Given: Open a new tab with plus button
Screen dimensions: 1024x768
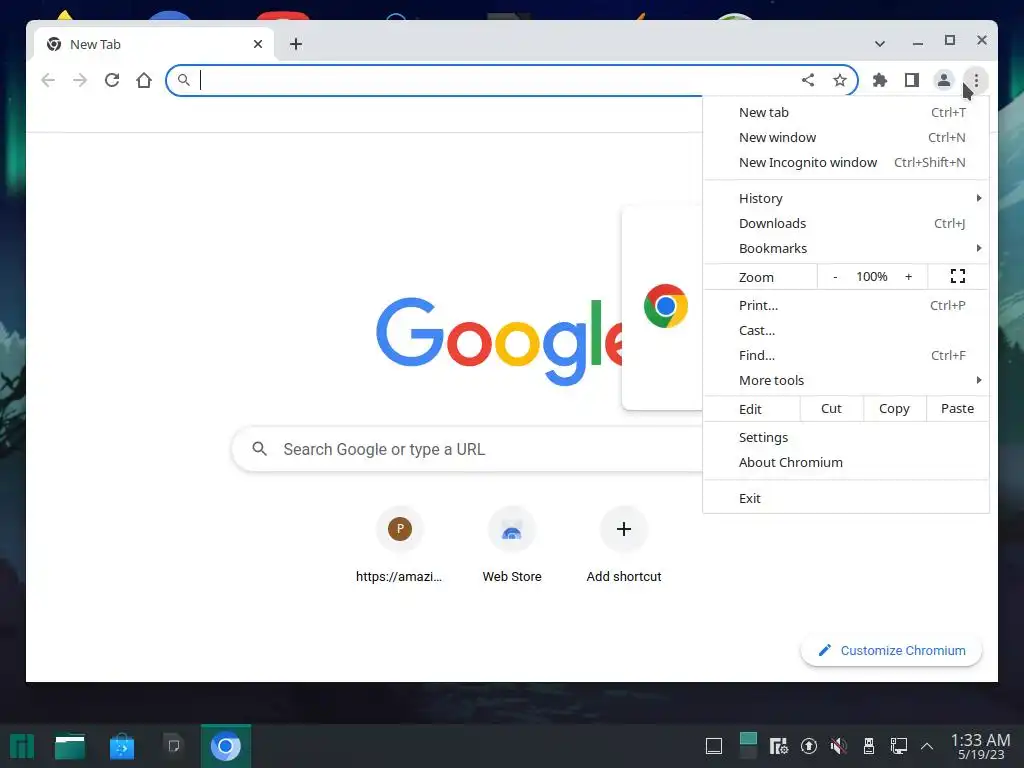Looking at the screenshot, I should point(296,44).
